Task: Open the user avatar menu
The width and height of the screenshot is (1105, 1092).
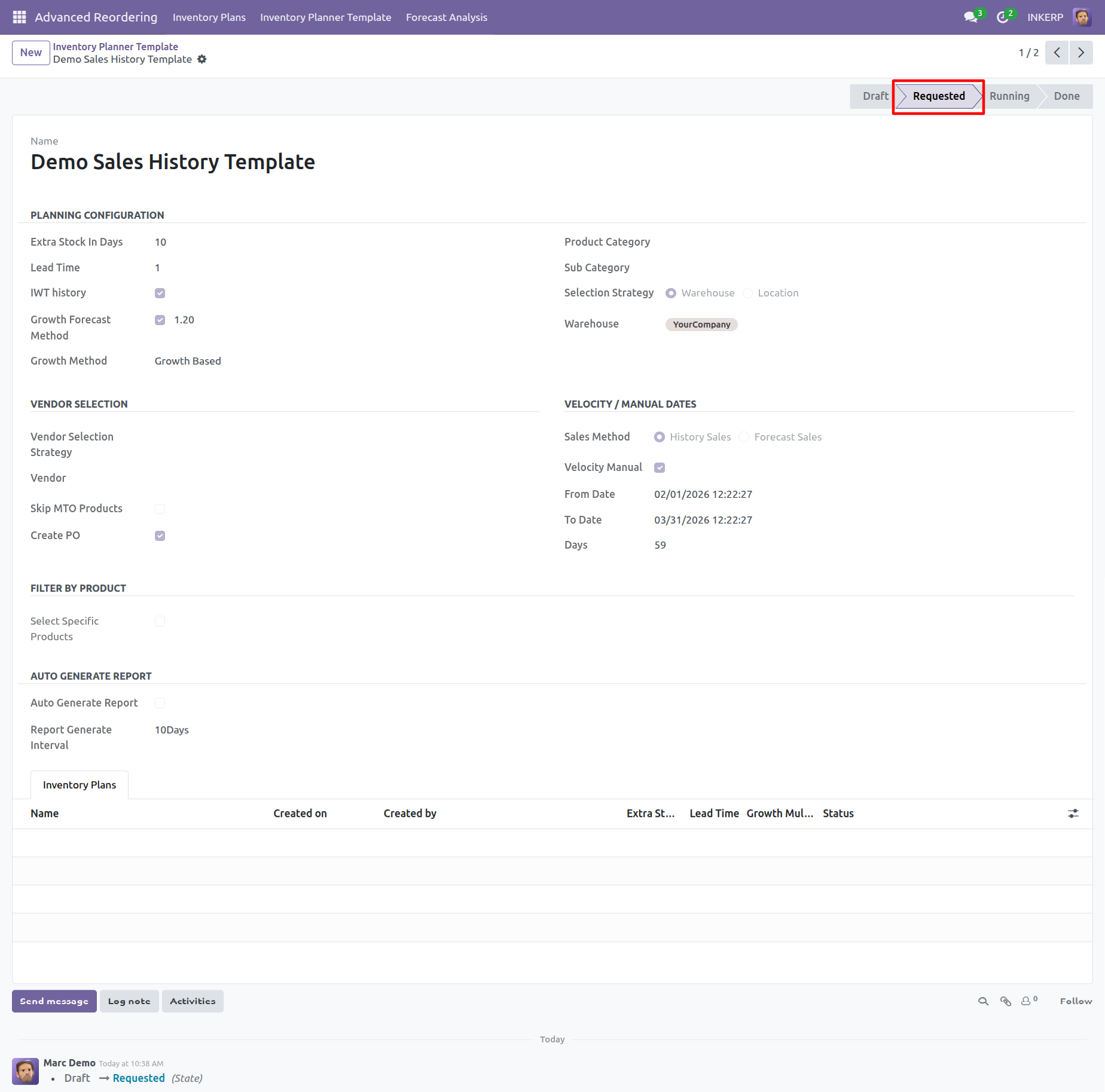Action: [1082, 17]
